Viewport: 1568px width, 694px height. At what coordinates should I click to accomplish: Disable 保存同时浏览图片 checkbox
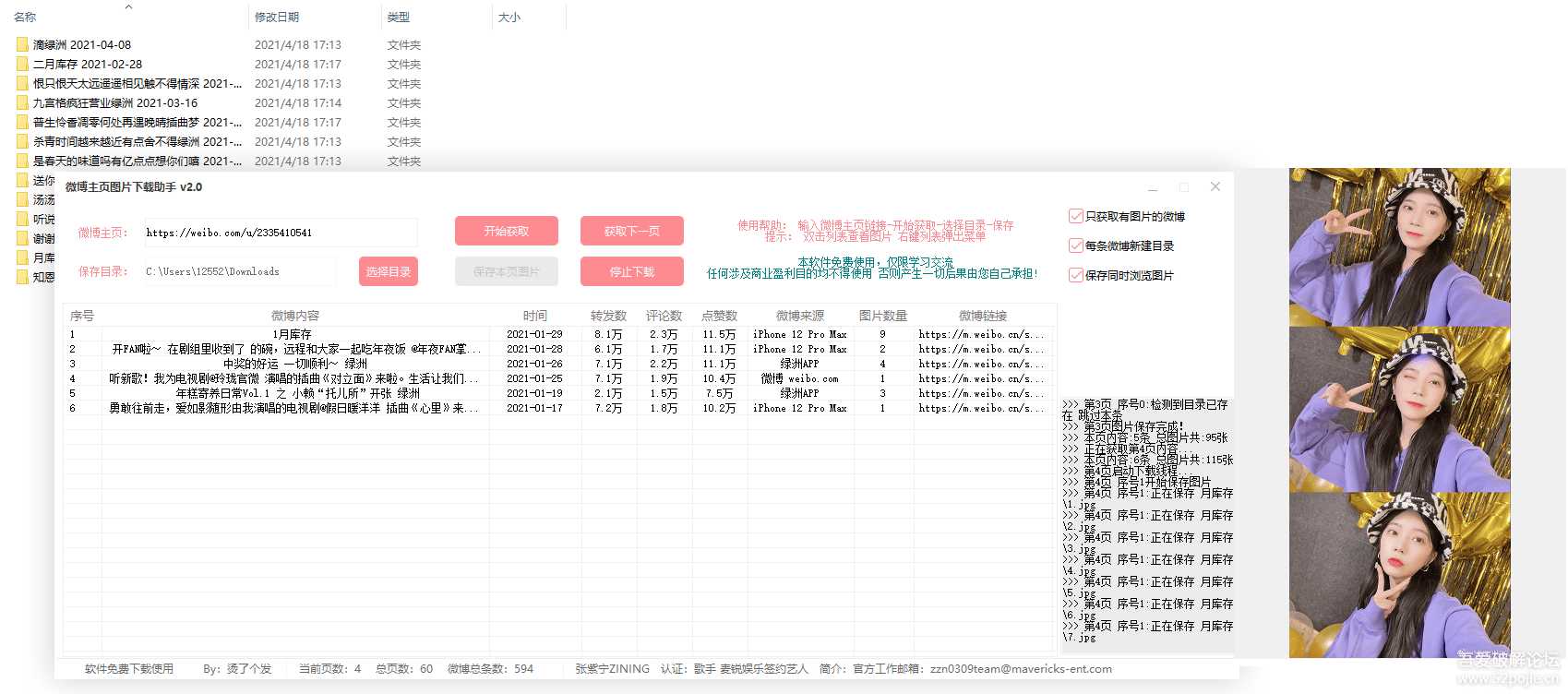[1076, 275]
